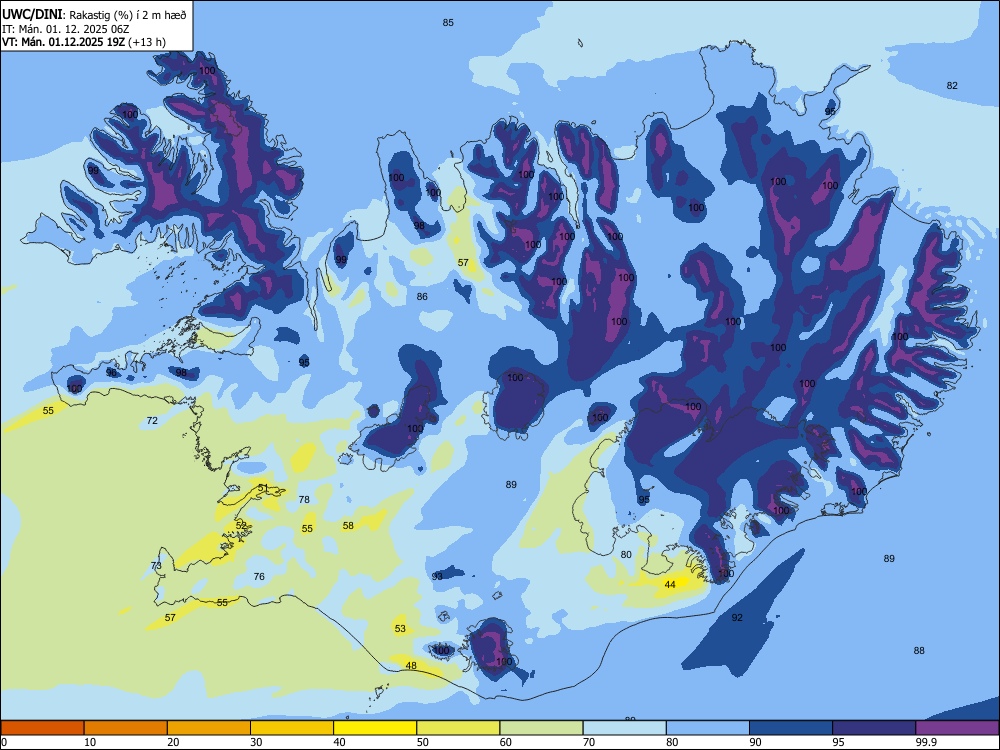Pick the indigo 95–99.9 legend swatch
The image size is (1000, 750).
tap(874, 728)
